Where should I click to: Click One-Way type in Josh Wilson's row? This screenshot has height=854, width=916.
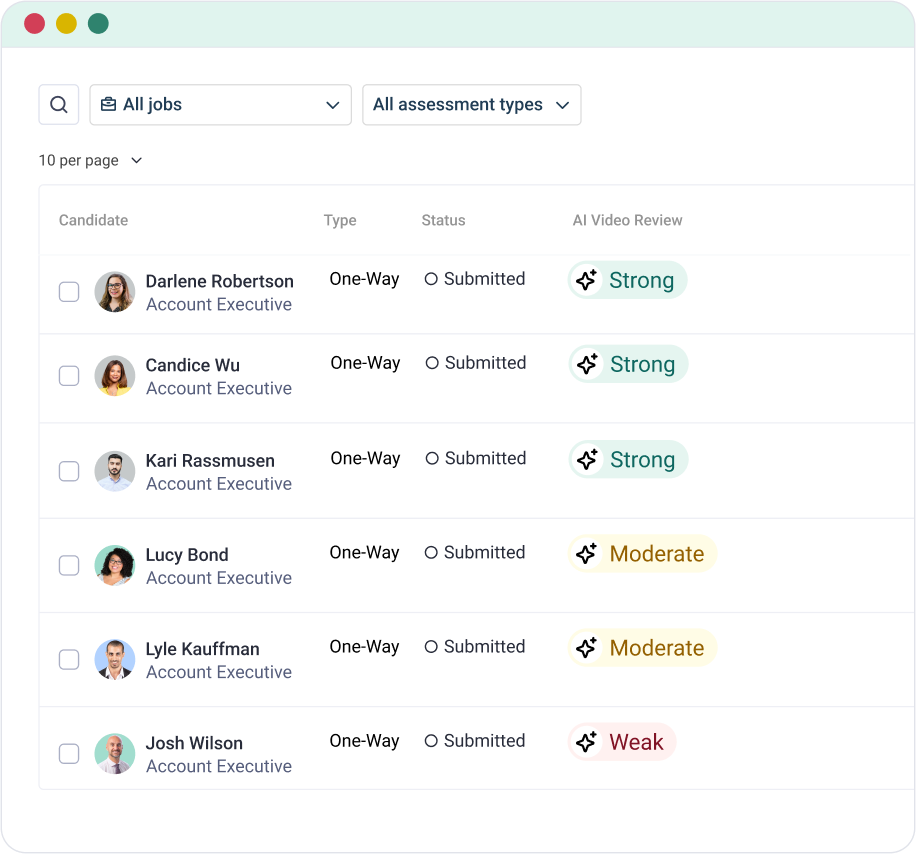click(365, 741)
